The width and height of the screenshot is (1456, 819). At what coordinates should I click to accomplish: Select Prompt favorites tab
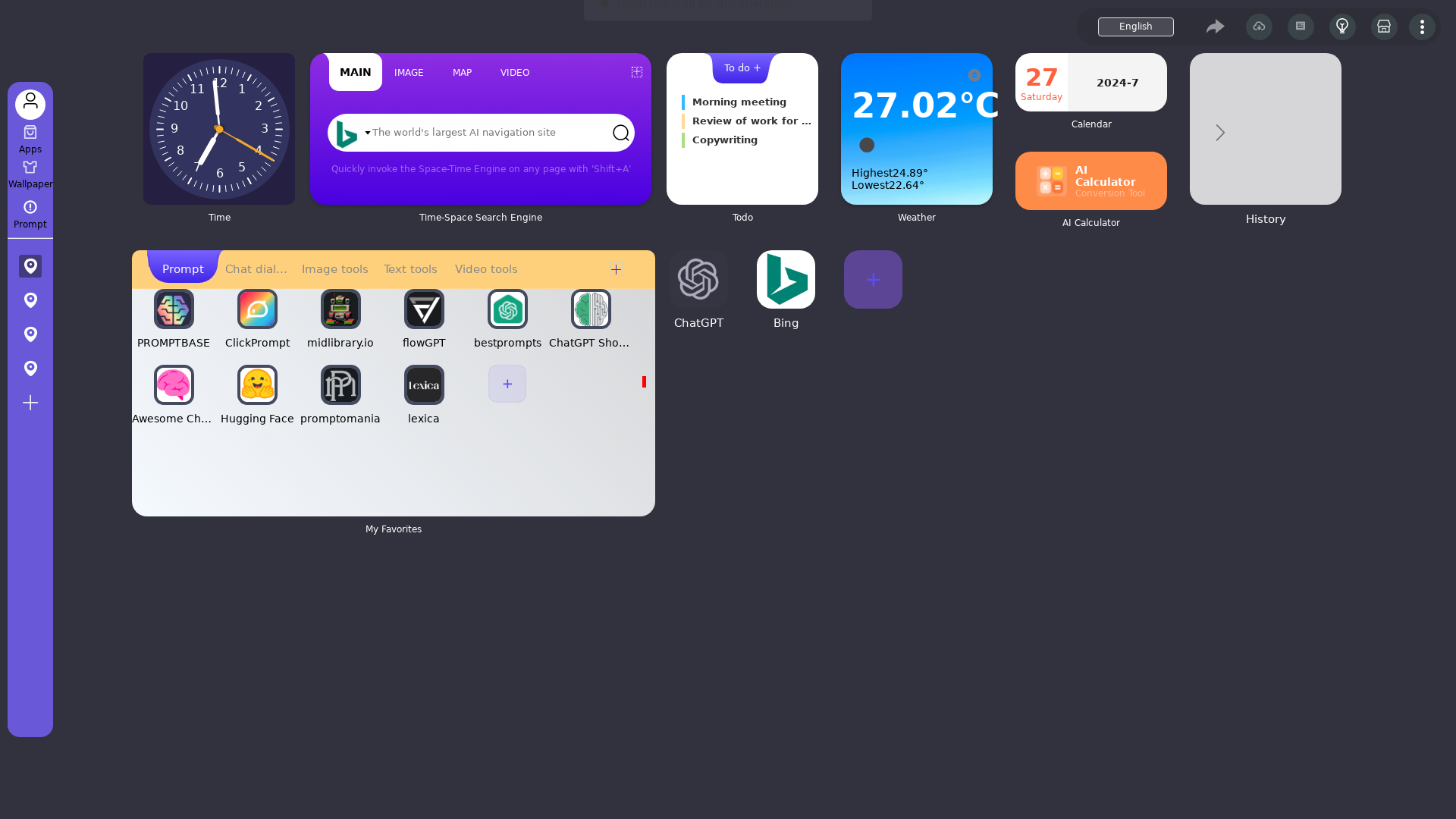coord(183,268)
